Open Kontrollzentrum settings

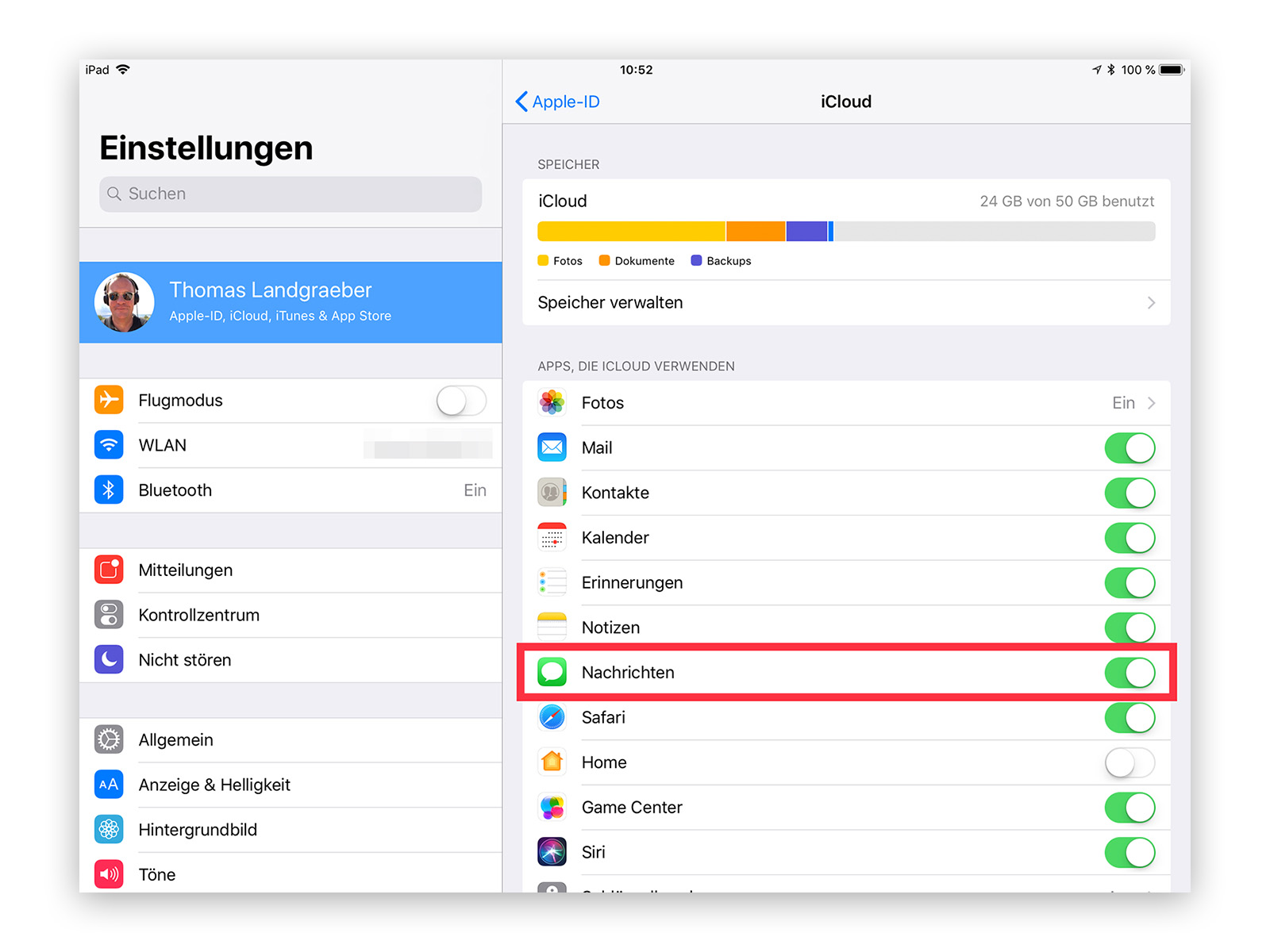pos(291,615)
